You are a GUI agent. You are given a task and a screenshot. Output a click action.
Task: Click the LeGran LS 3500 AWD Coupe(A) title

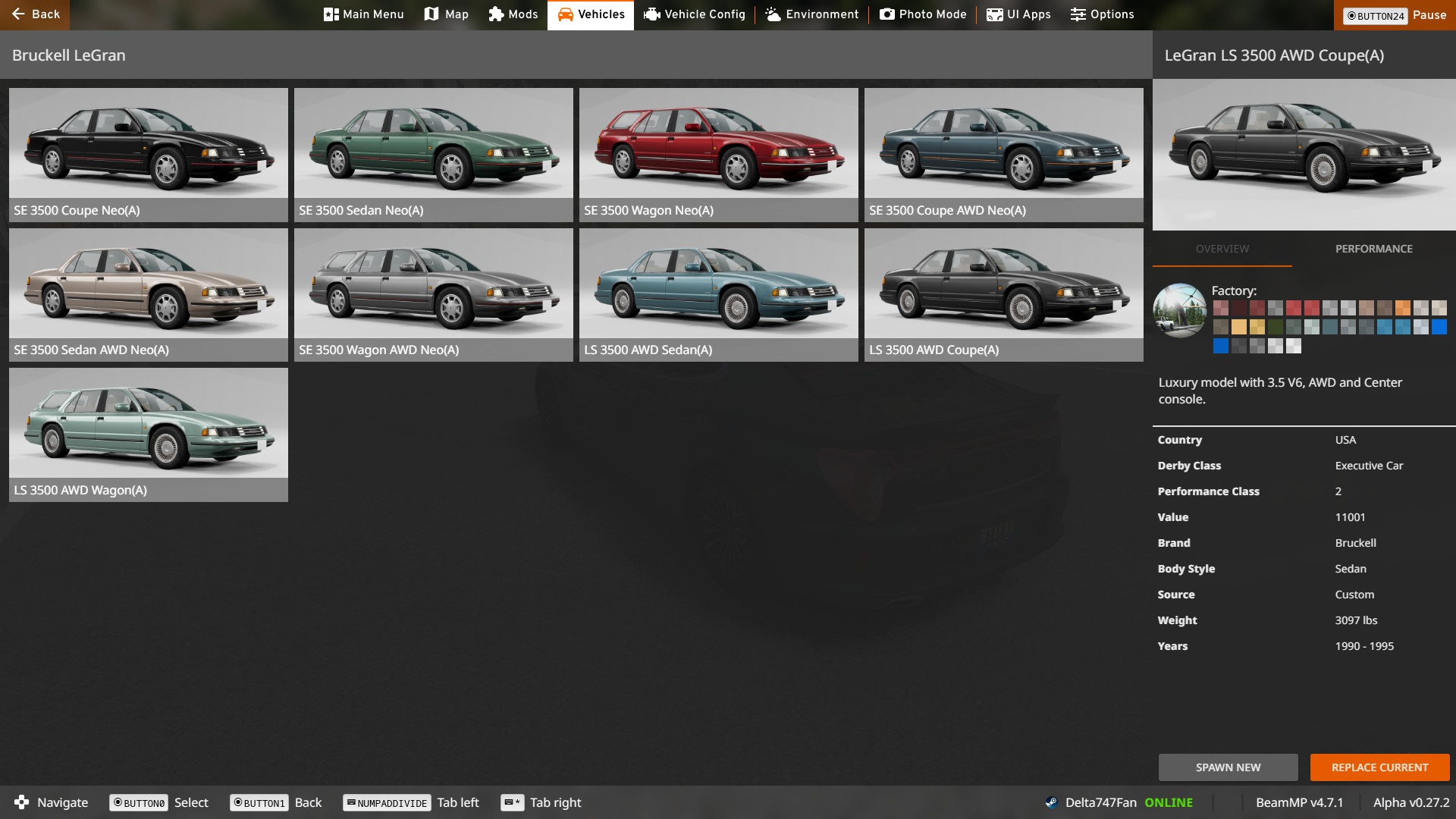pos(1274,55)
